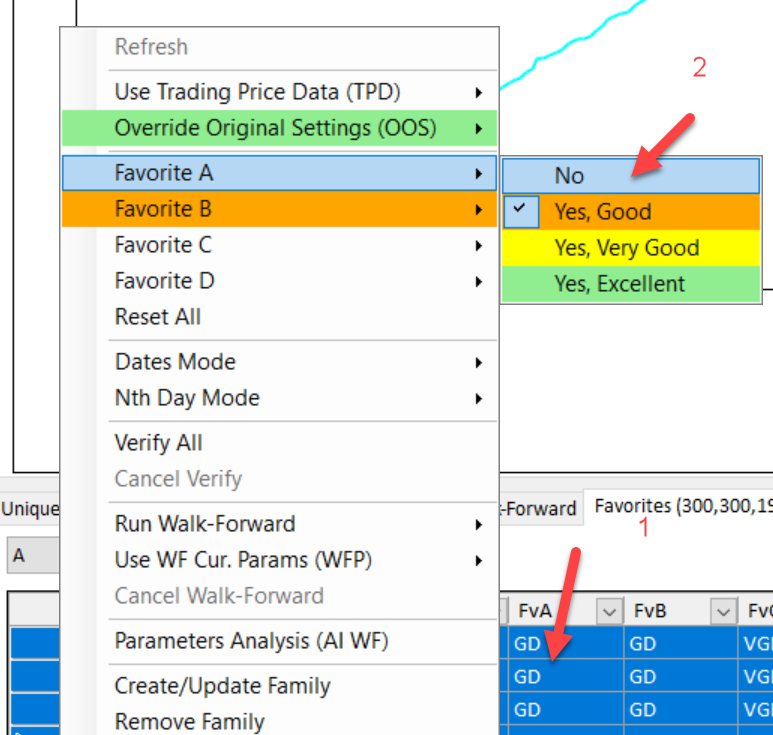Open the FvA column filter dropdown

coord(607,611)
